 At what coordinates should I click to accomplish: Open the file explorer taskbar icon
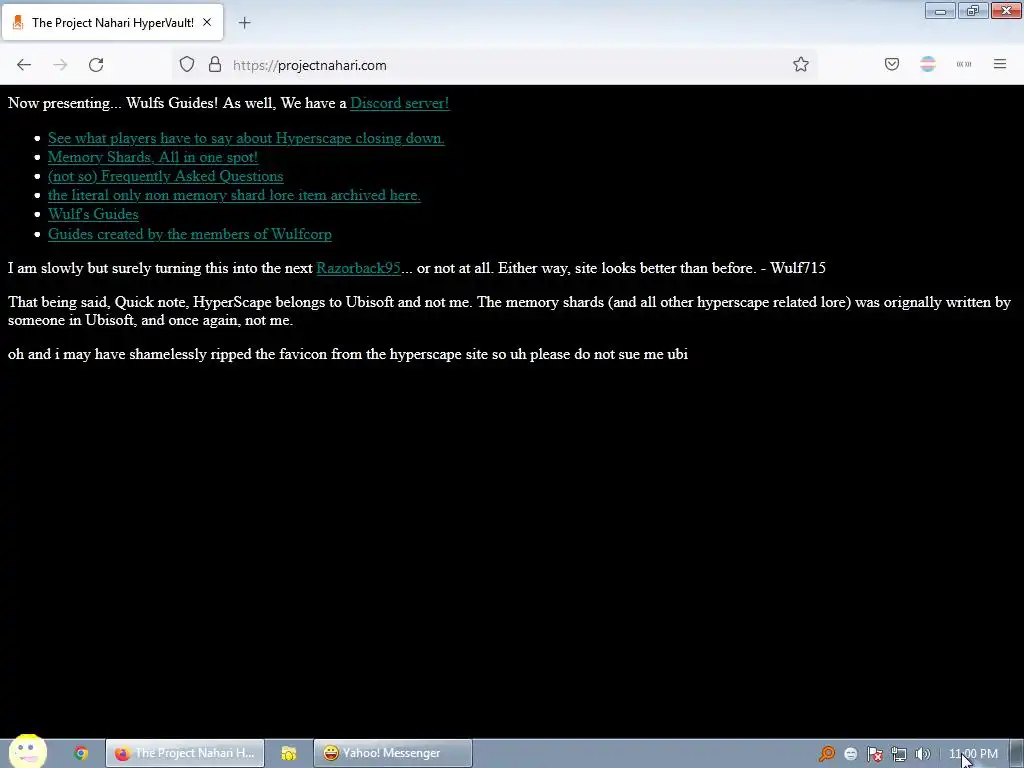[289, 753]
